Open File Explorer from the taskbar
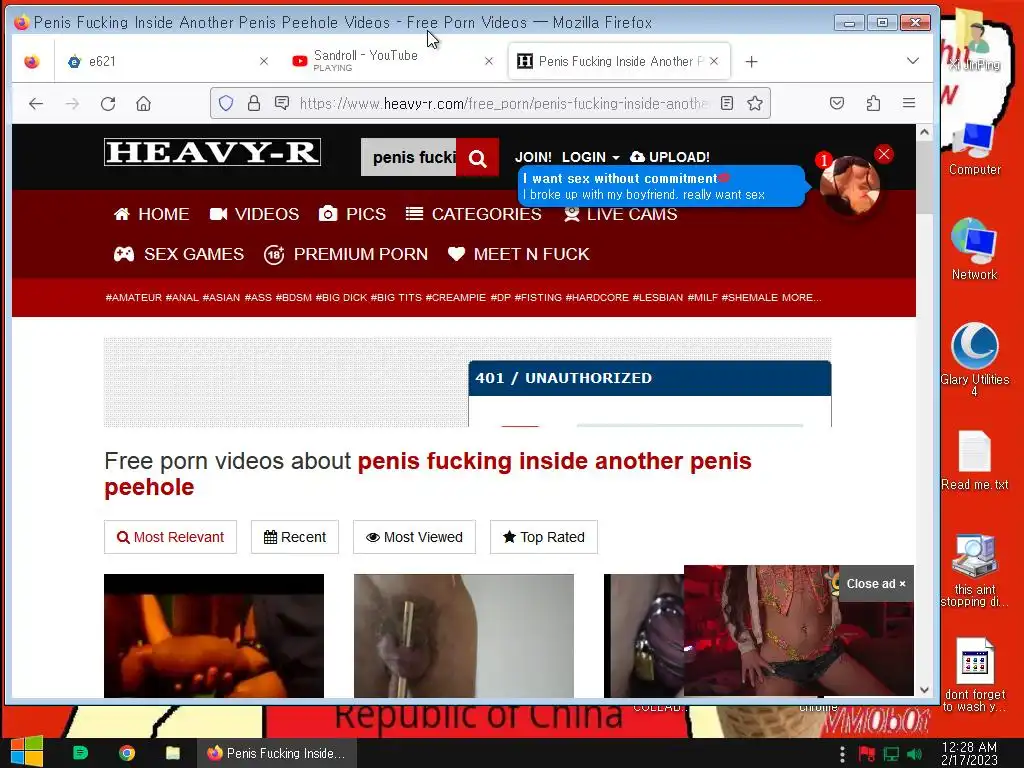 (173, 753)
